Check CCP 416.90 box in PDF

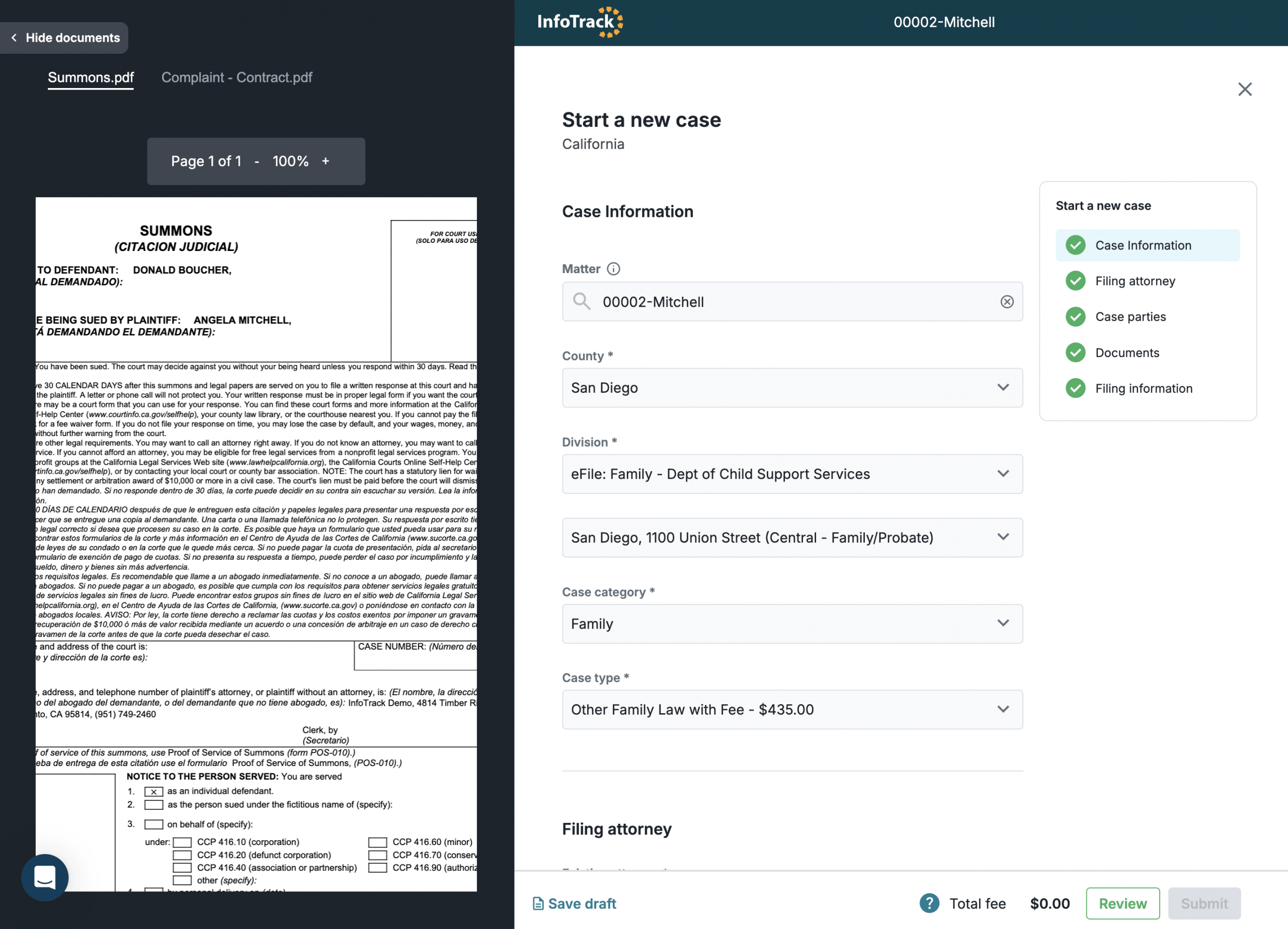pos(378,868)
